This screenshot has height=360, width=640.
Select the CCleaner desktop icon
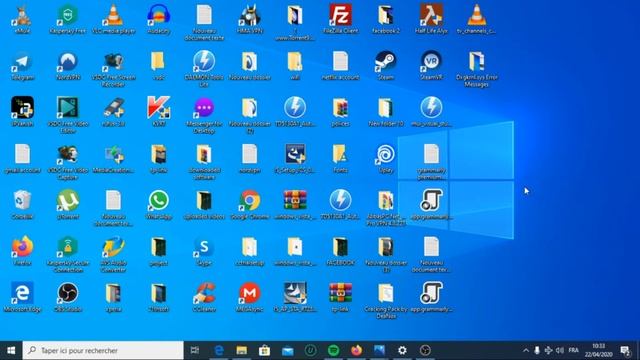coord(204,297)
